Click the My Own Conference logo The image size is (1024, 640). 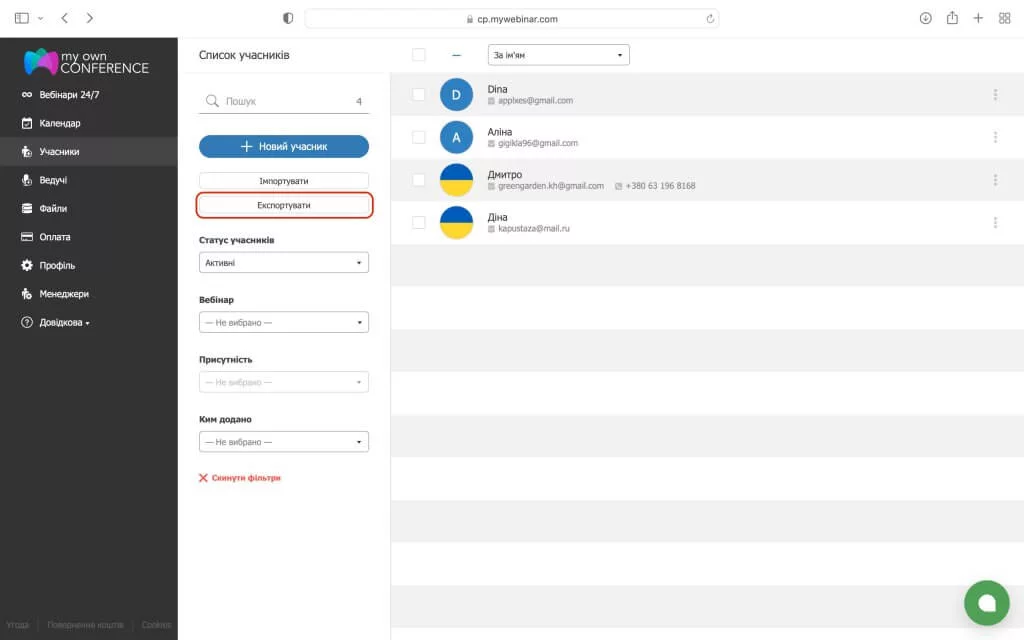(87, 62)
